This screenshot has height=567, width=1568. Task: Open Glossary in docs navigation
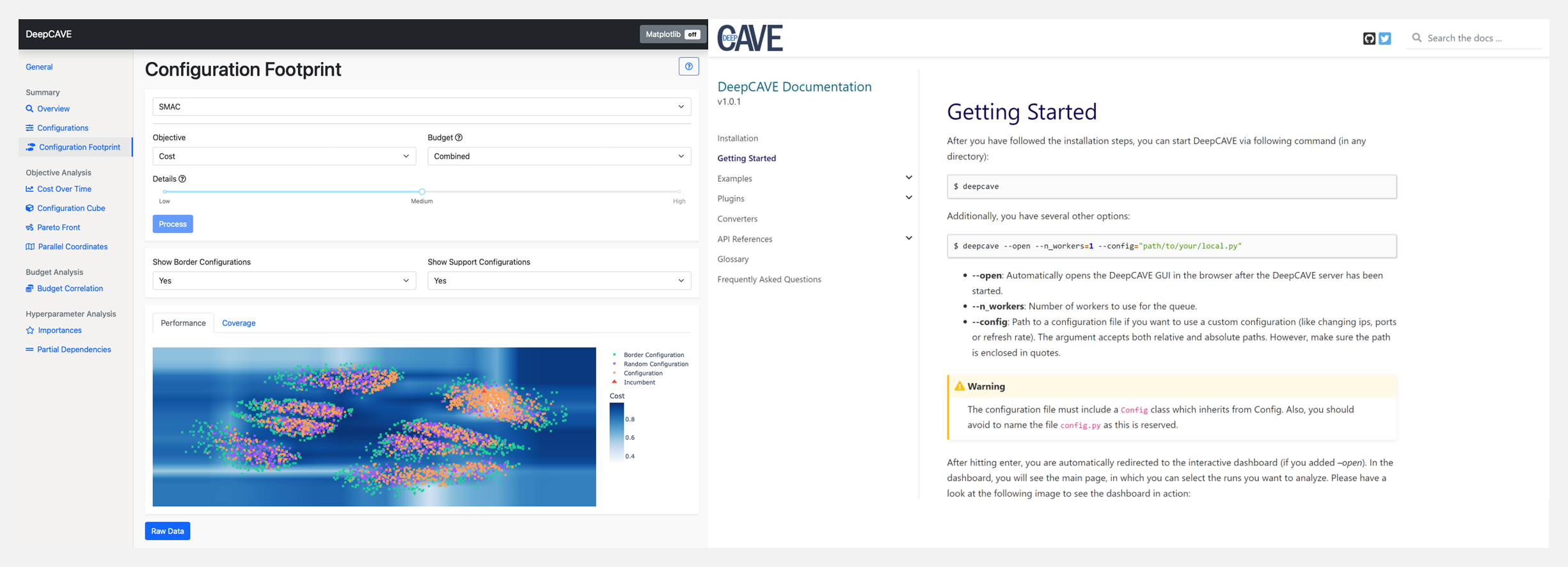click(733, 259)
